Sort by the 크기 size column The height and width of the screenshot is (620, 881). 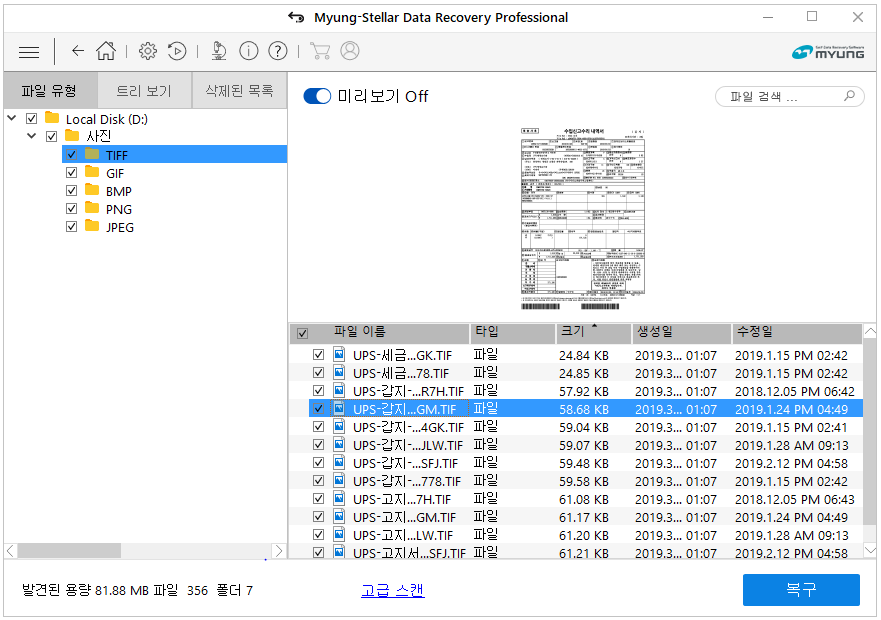point(593,333)
